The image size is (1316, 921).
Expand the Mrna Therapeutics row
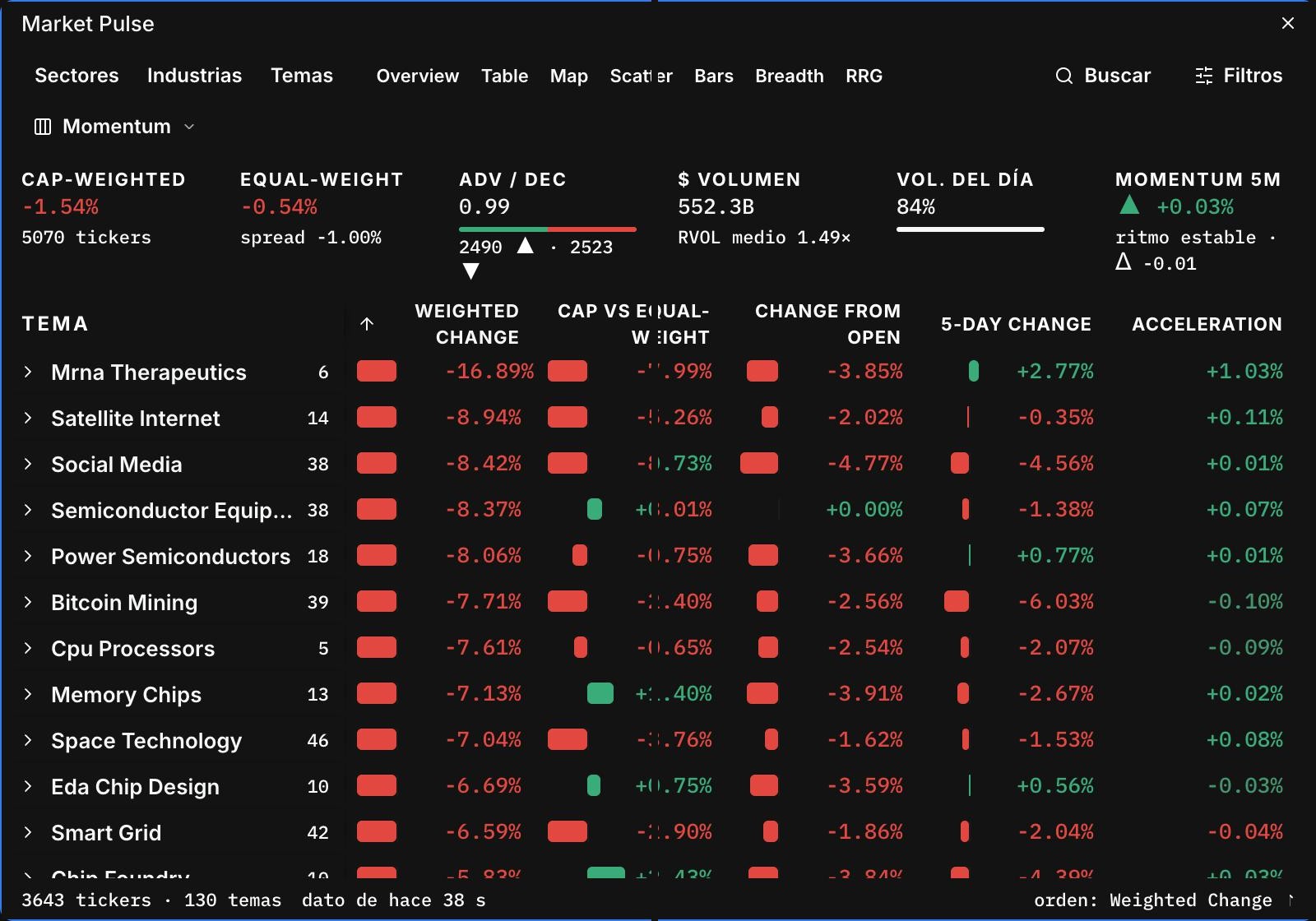tap(28, 372)
